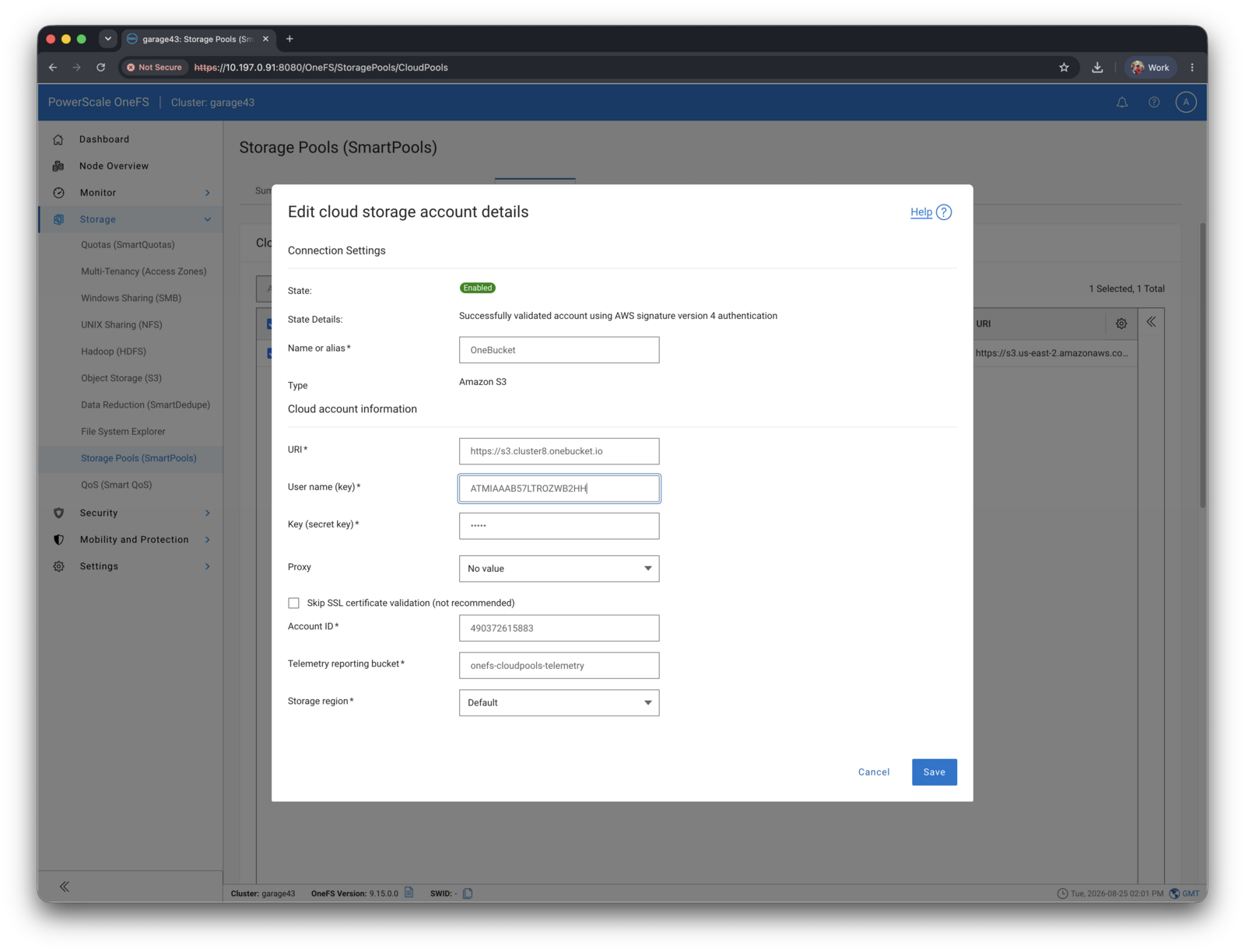Open the header help question icon

click(1154, 102)
